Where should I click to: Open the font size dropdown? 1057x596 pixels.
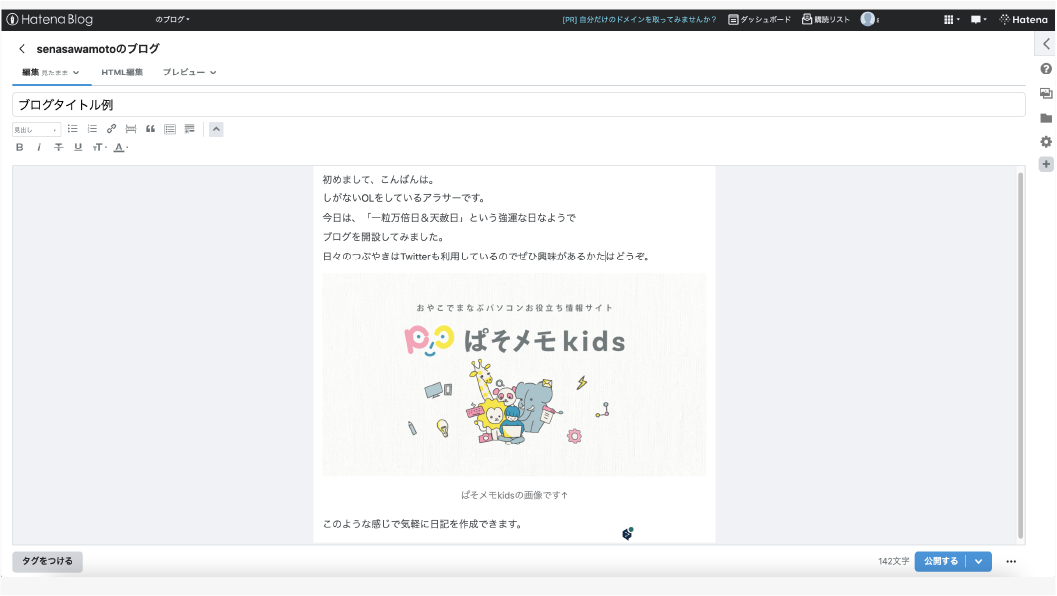(100, 147)
